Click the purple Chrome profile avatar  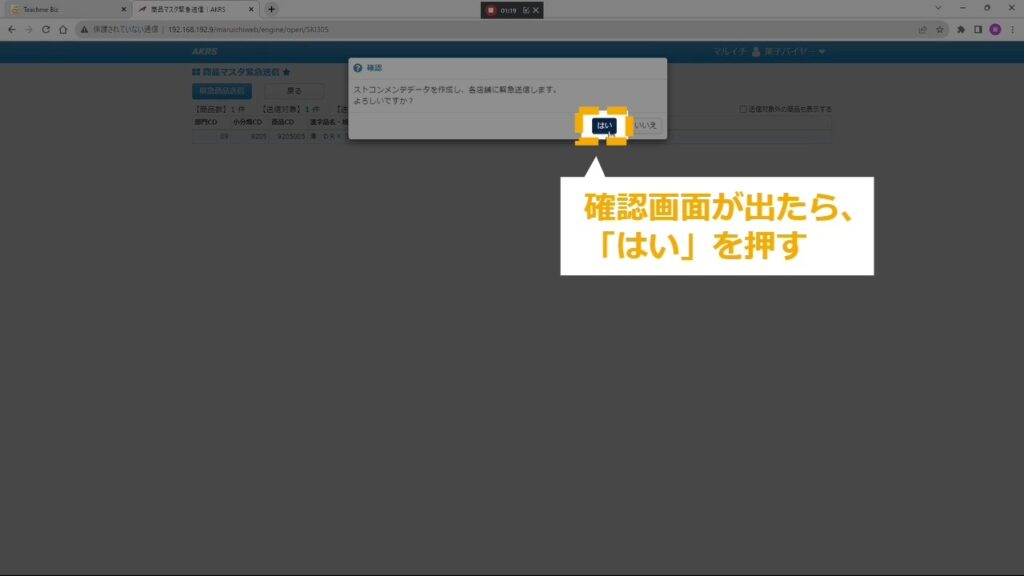995,30
